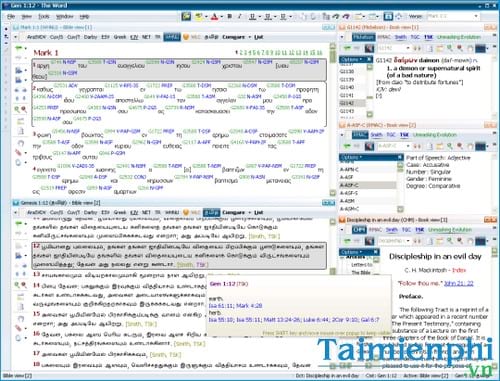Open red font color dropdown arrow
500x381 pixels.
221,16
